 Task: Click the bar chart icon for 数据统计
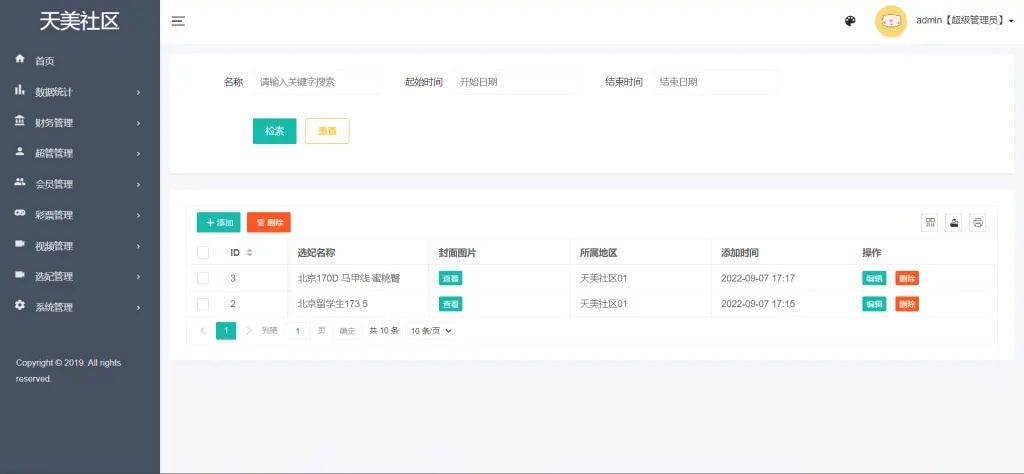tap(20, 89)
